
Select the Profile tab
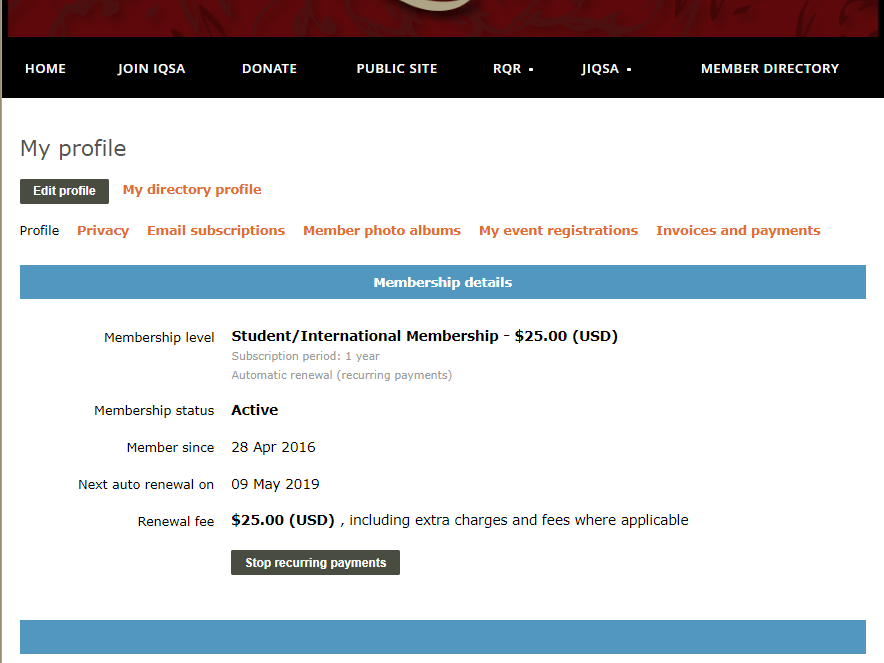[39, 230]
